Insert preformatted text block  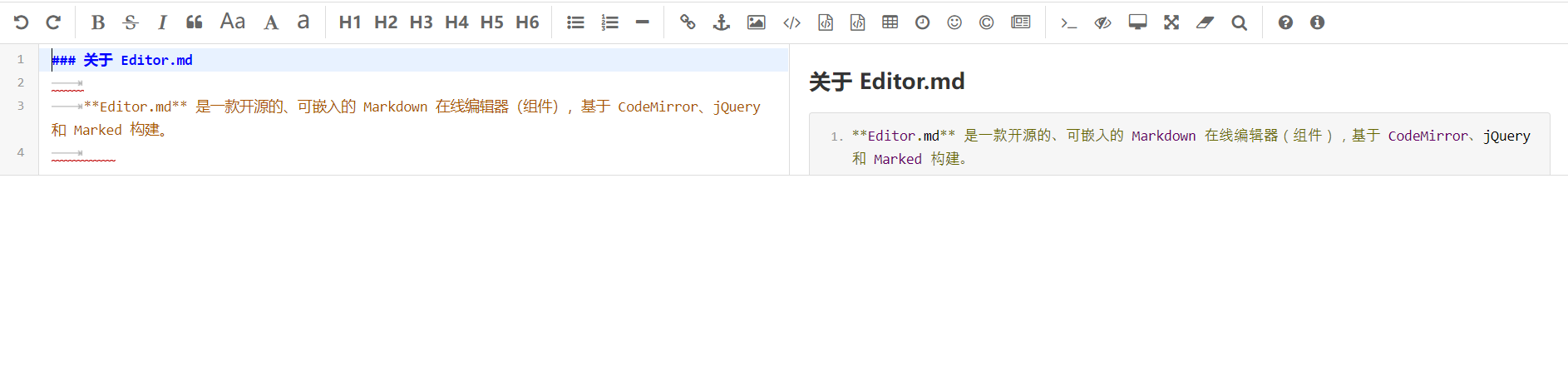pyautogui.click(x=826, y=22)
